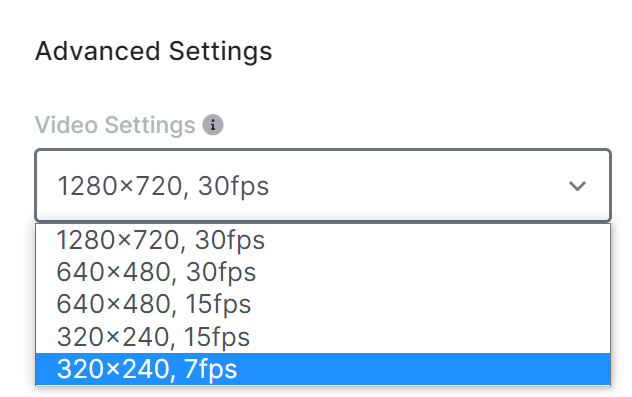
Task: Close the resolution list with the down arrow
Action: click(577, 186)
